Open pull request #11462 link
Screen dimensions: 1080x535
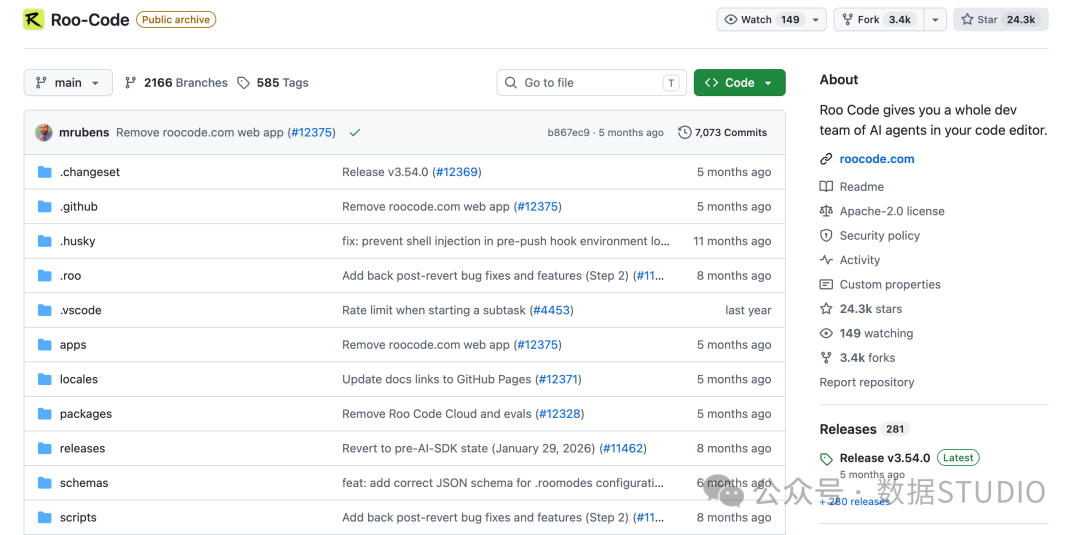click(x=623, y=448)
